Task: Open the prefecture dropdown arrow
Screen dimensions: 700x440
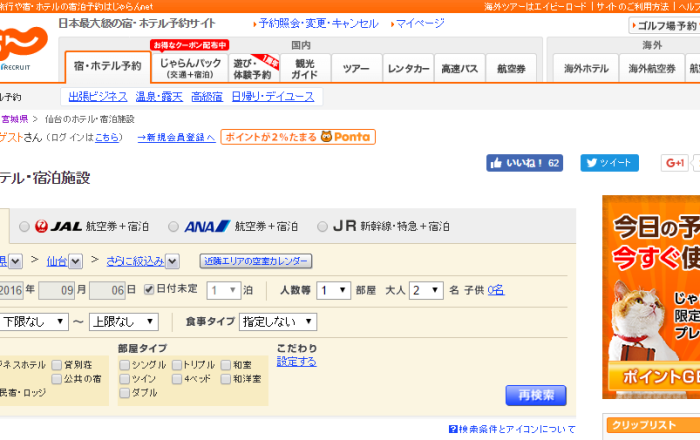Action: (x=15, y=262)
